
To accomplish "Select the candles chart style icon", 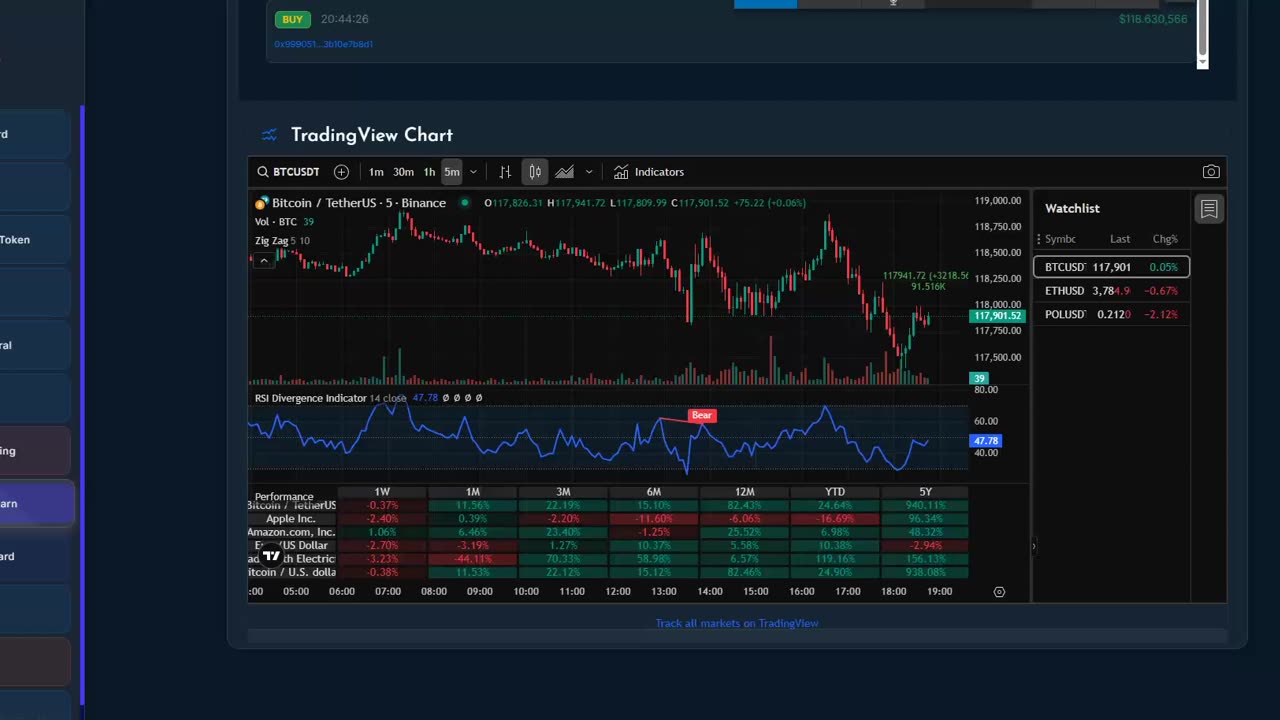I will click(x=535, y=172).
